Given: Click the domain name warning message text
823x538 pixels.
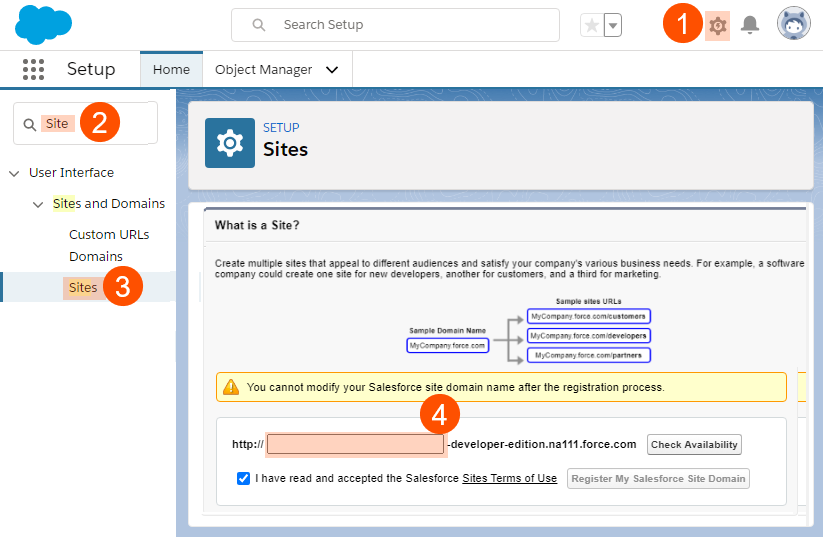Looking at the screenshot, I should [456, 387].
